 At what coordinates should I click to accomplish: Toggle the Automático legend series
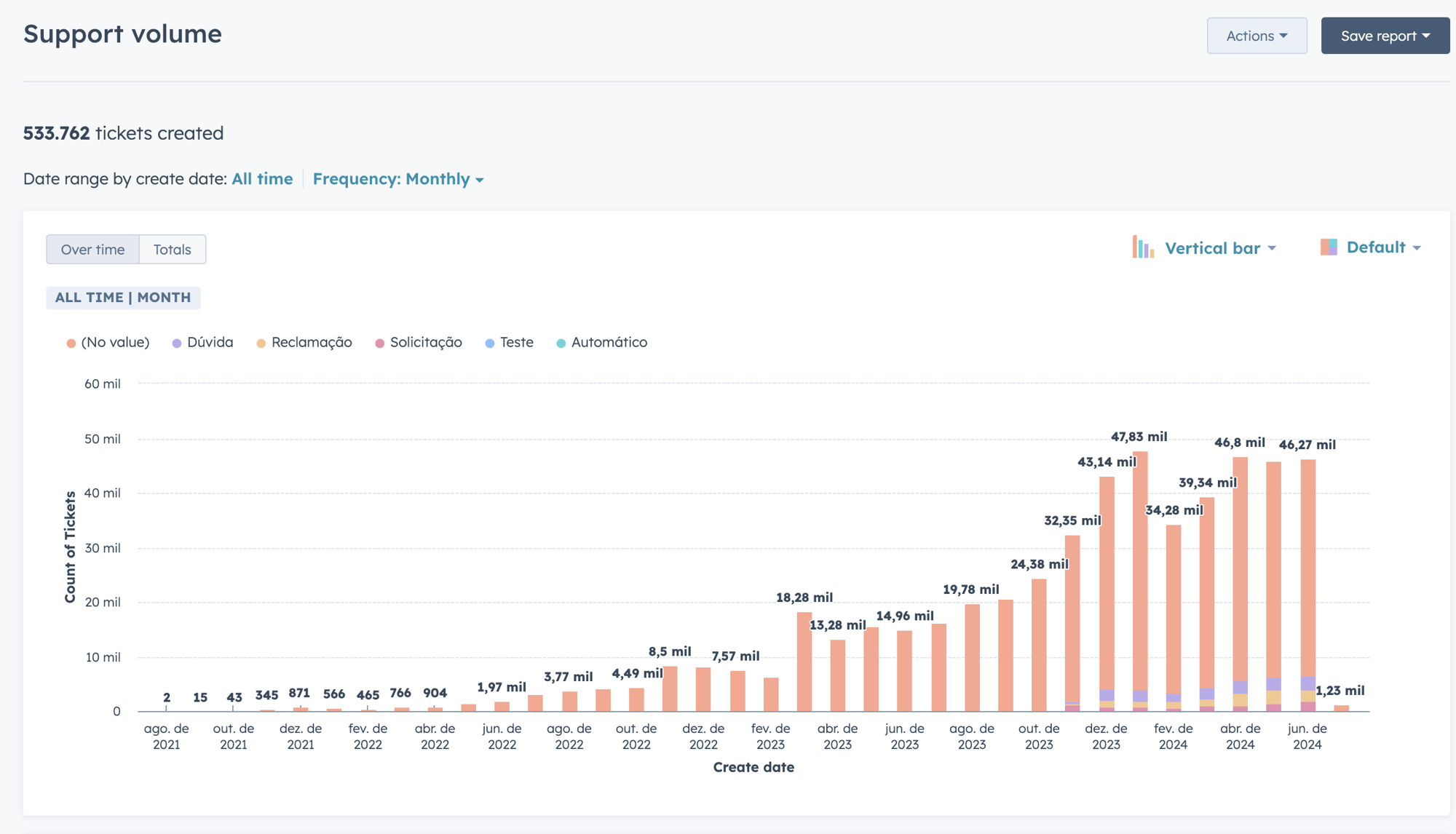[602, 343]
